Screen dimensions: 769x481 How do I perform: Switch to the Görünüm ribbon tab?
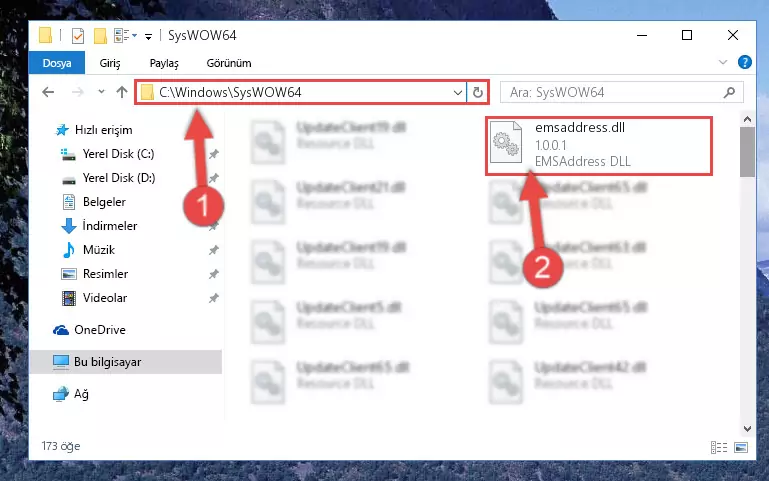click(x=229, y=63)
